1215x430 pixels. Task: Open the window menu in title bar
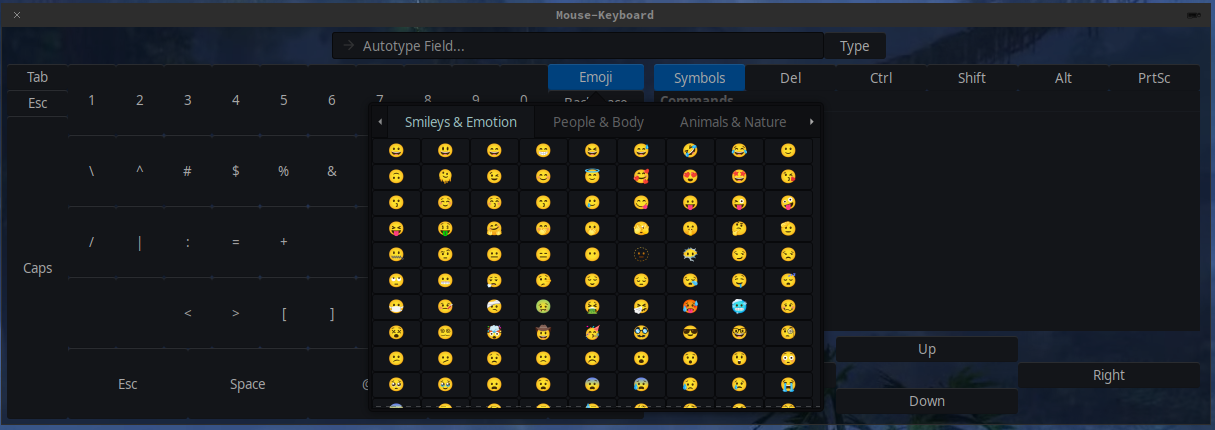(x=1194, y=15)
